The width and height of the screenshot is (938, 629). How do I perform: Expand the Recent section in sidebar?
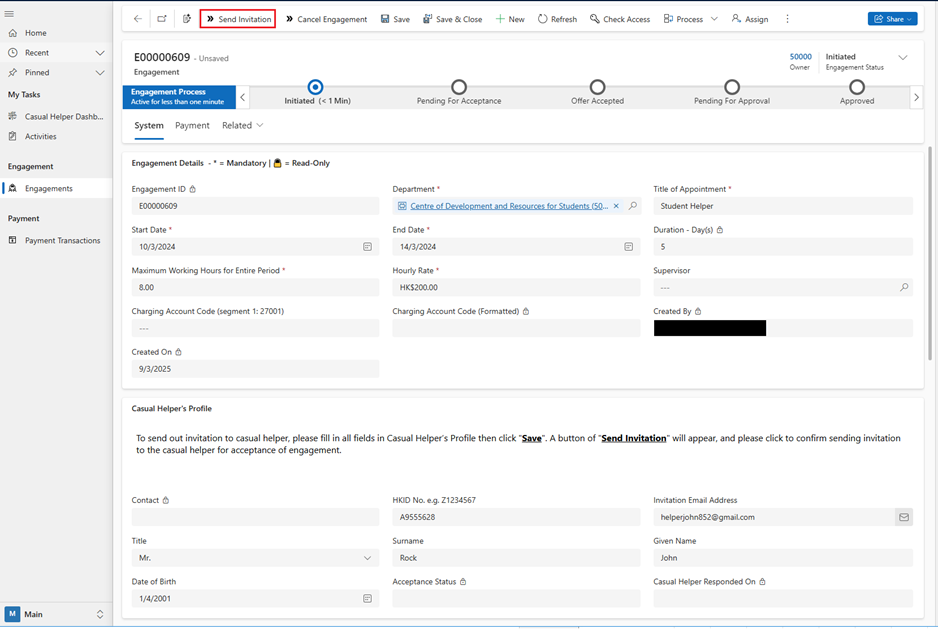coord(100,53)
